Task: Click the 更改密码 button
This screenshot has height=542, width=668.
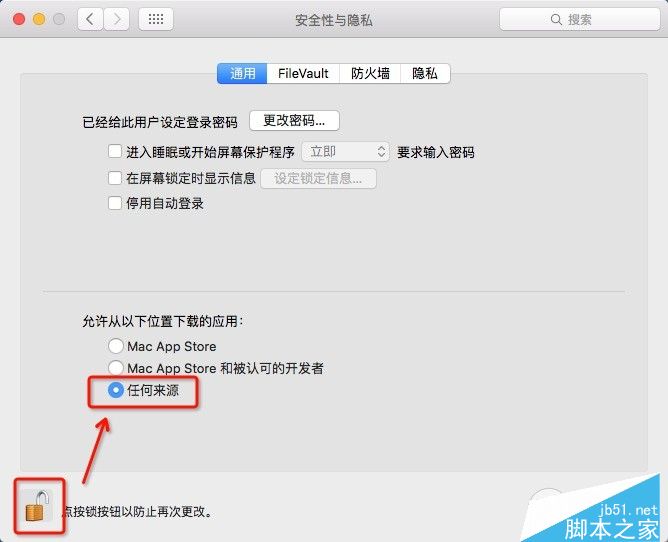Action: [294, 121]
